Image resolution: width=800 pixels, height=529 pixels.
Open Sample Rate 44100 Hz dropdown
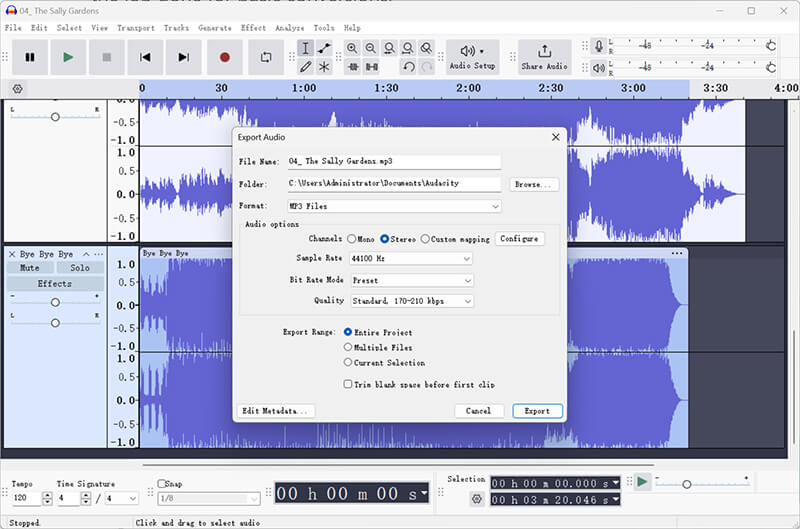[411, 259]
